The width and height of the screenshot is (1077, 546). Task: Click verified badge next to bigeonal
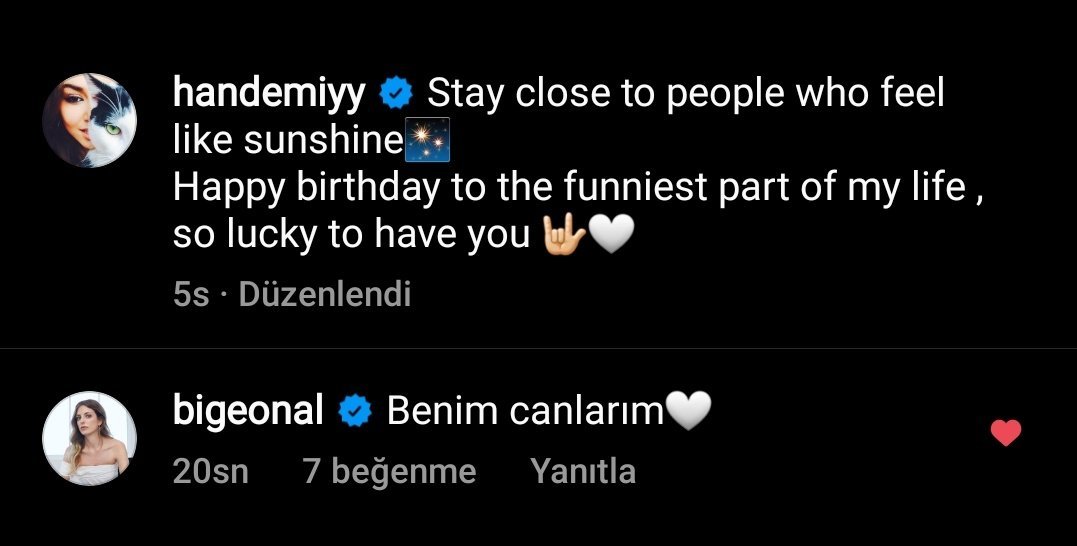pyautogui.click(x=355, y=411)
